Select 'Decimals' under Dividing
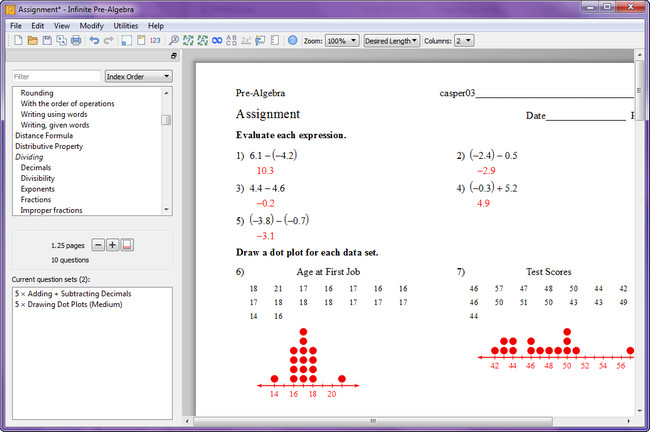 coord(36,167)
